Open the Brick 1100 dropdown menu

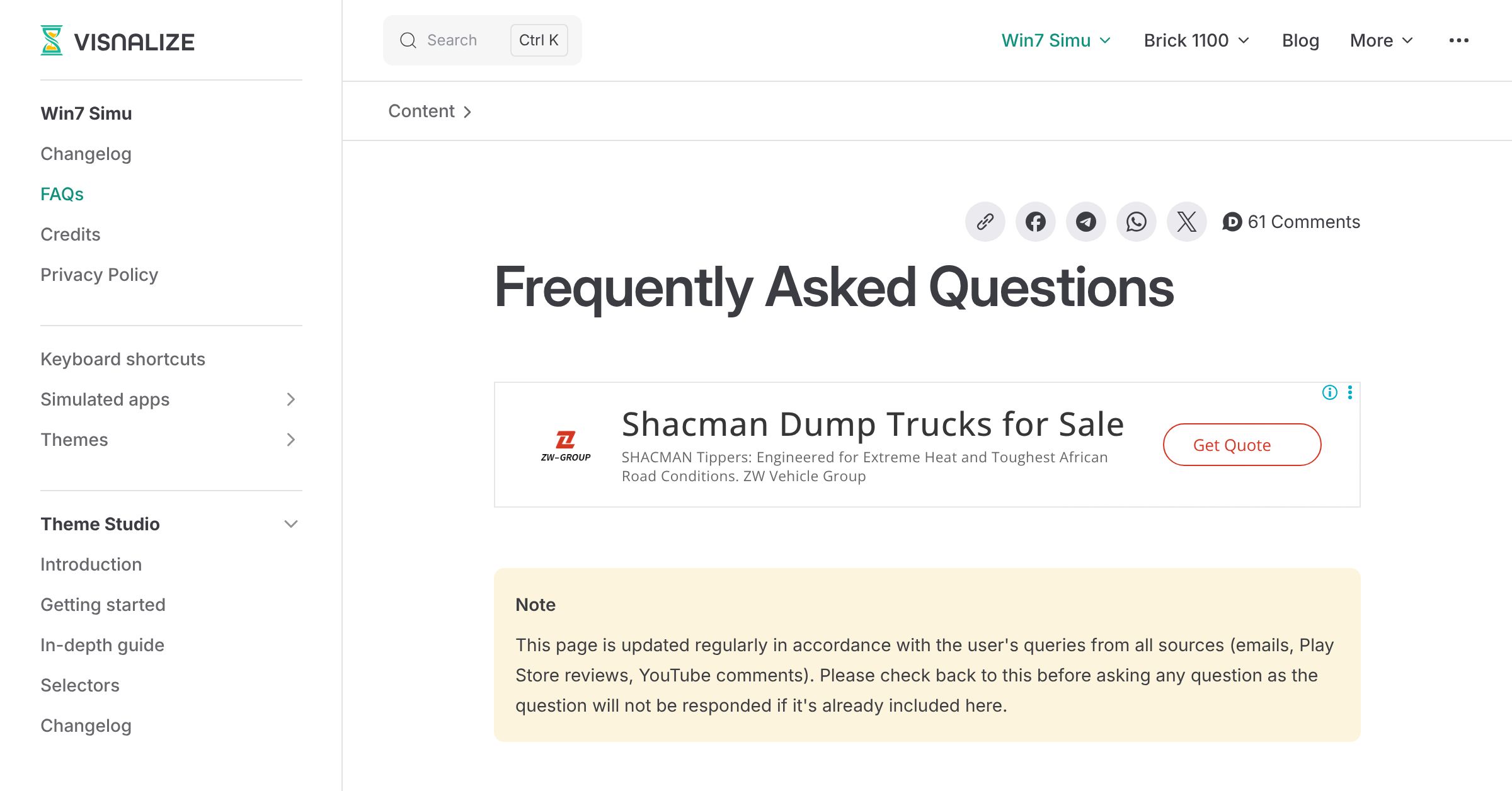pyautogui.click(x=1197, y=40)
